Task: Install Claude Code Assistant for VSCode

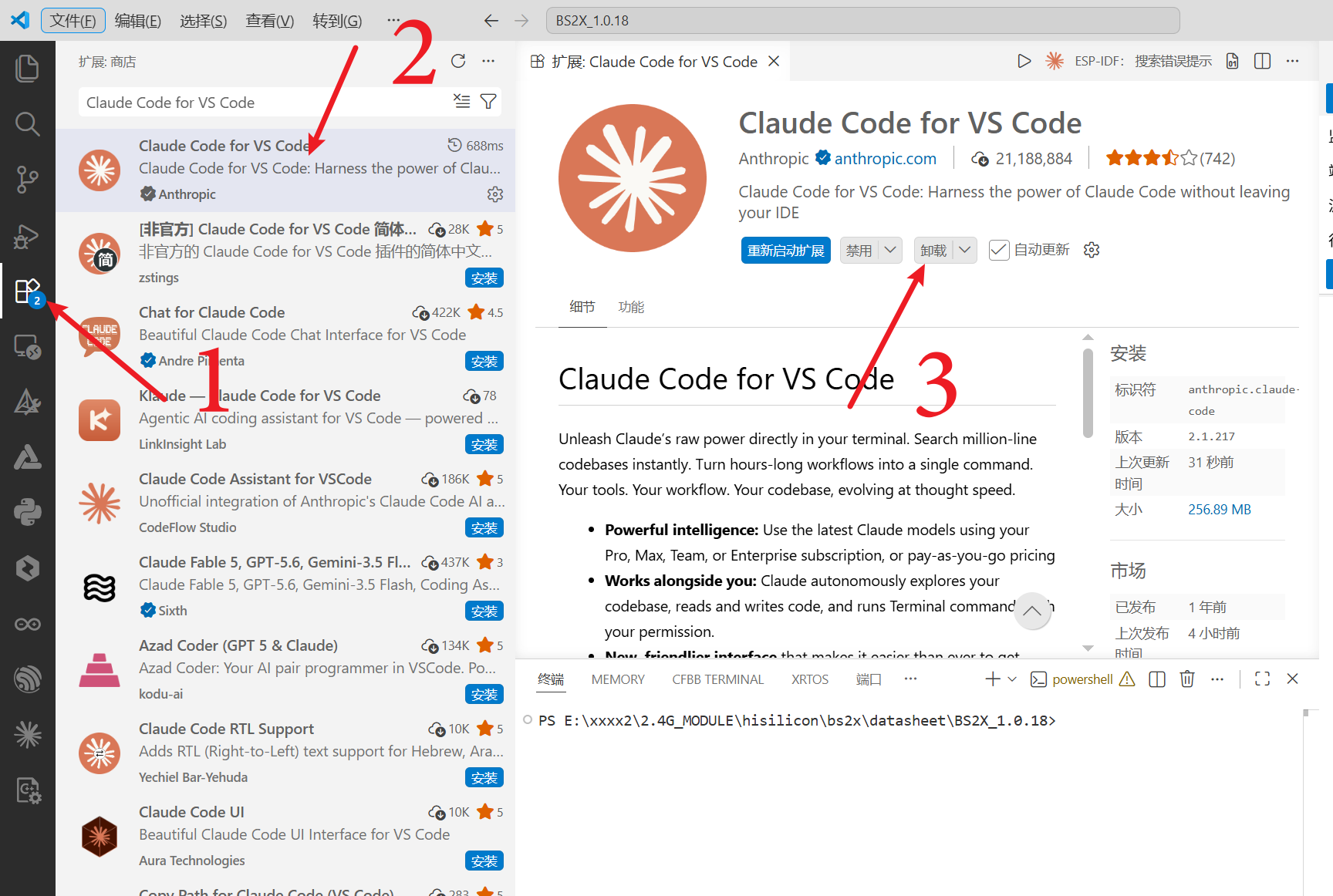Action: 484,527
